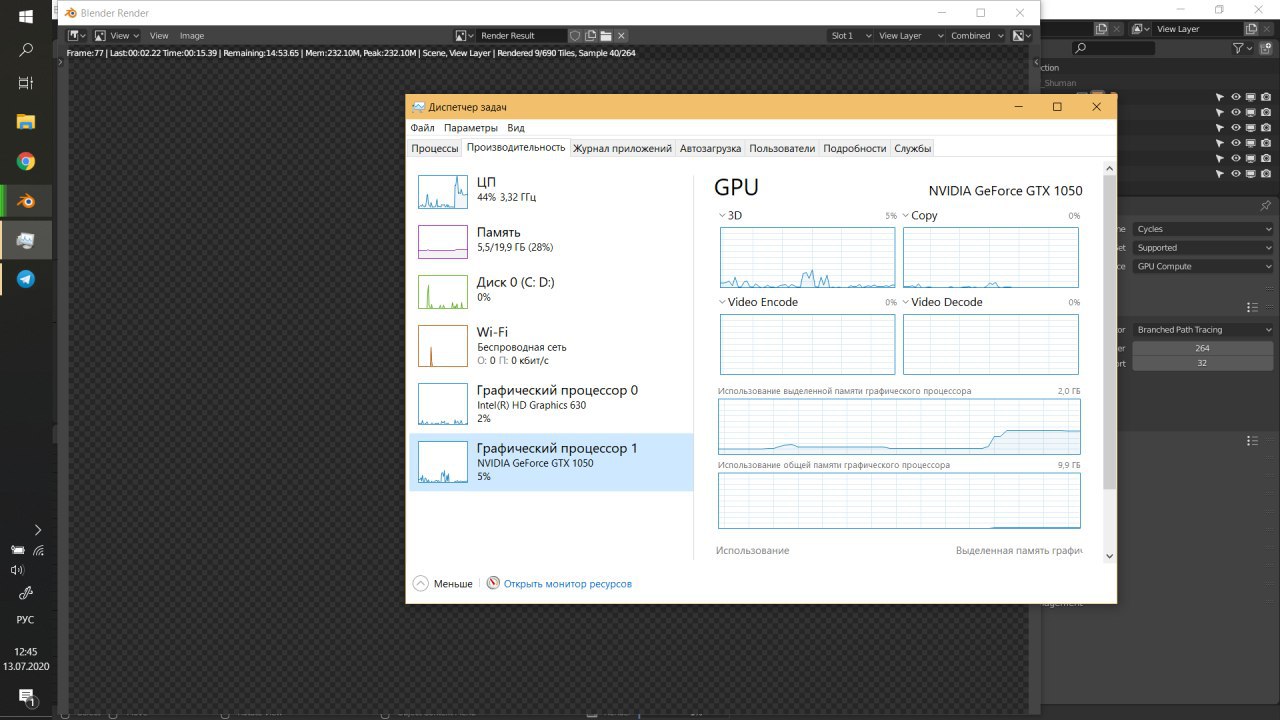The image size is (1280, 720).
Task: Open the display channels icon dropdown
Action: point(1020,36)
